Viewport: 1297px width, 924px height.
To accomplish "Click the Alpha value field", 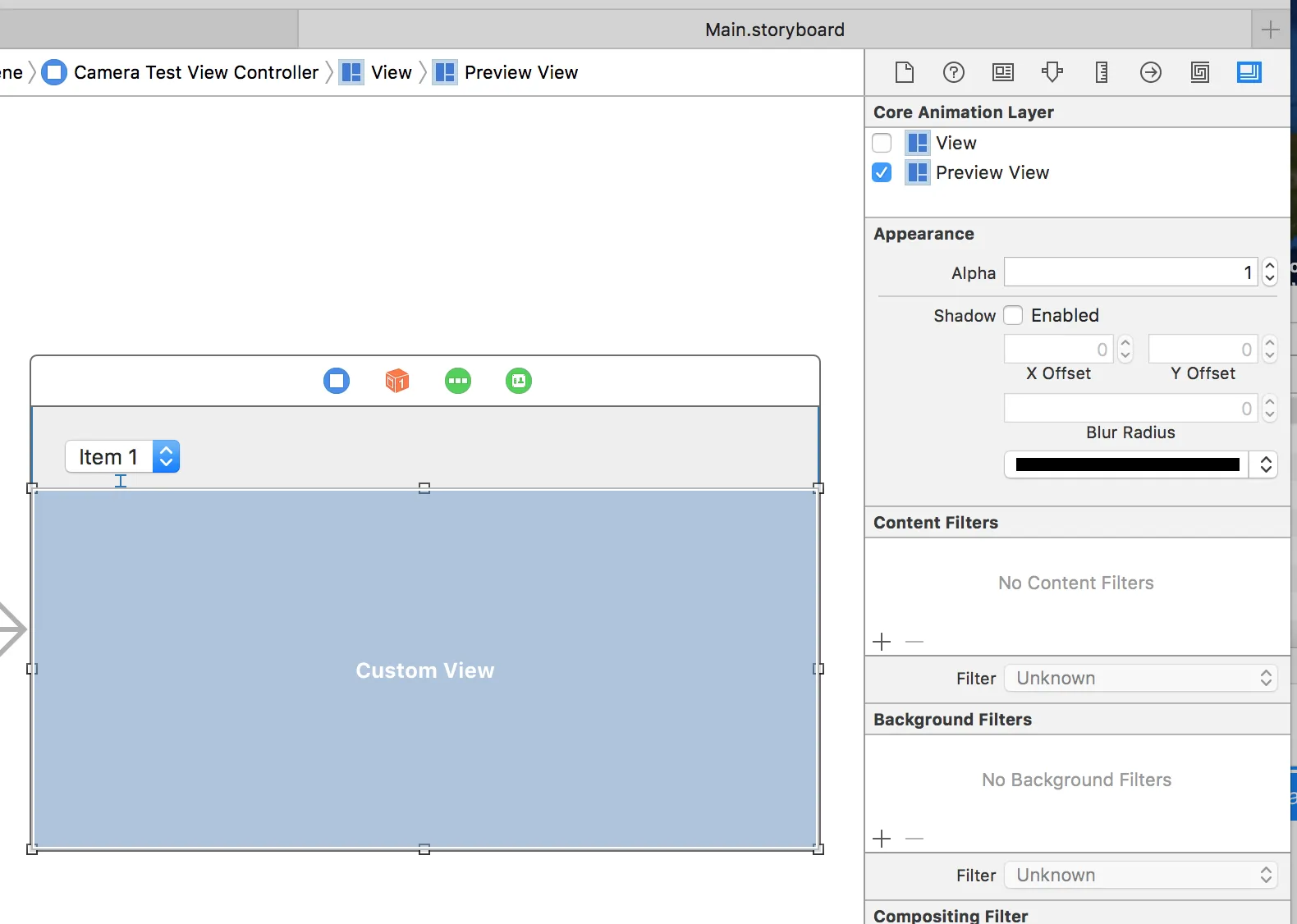I will (x=1131, y=272).
